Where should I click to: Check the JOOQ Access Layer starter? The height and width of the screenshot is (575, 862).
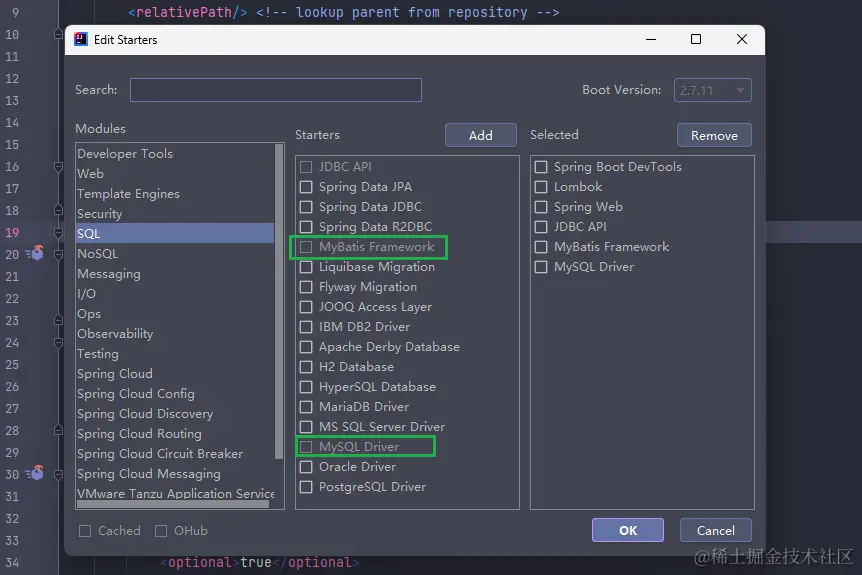[306, 307]
